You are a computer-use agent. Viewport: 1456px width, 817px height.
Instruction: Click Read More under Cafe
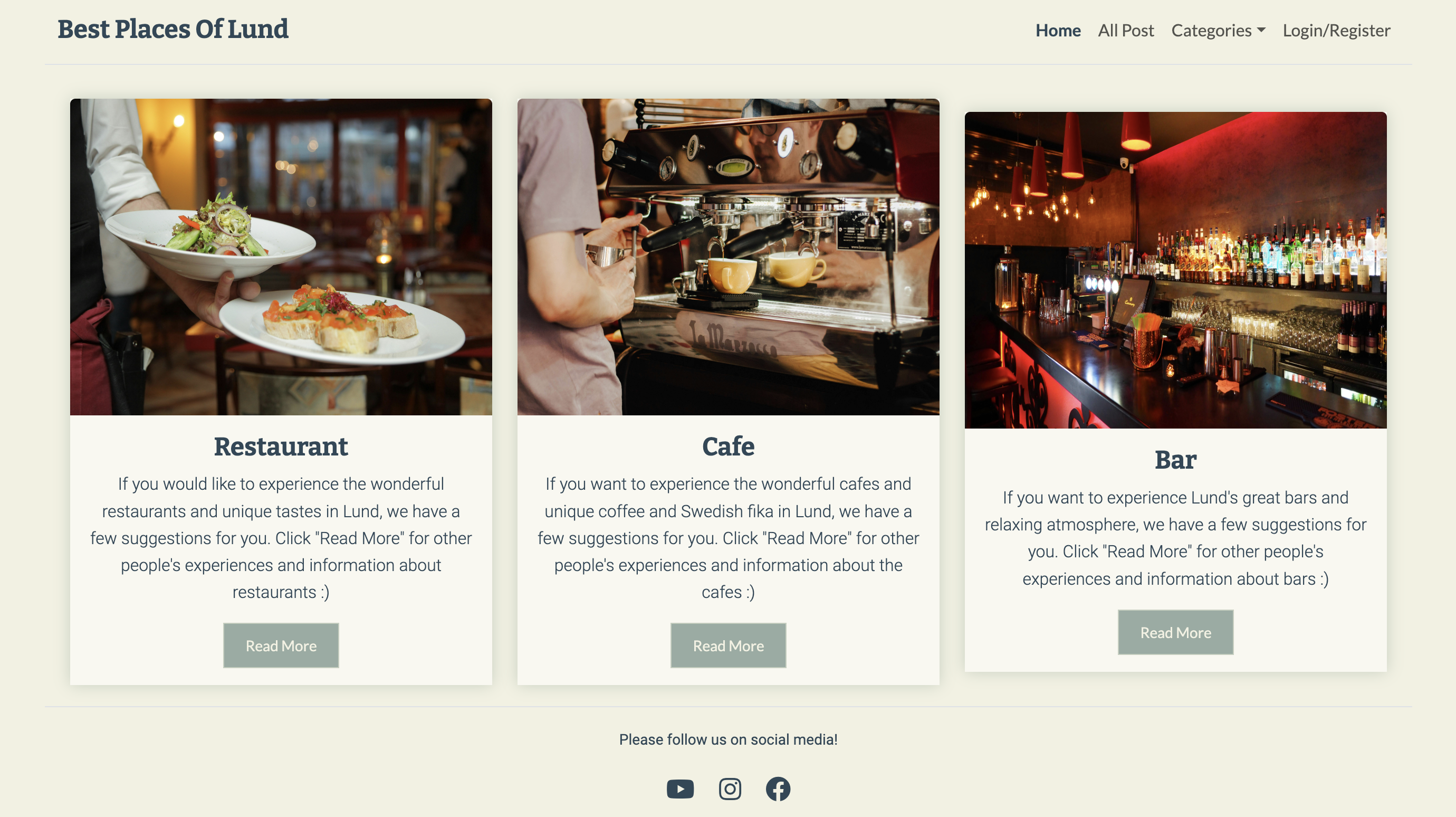pos(728,645)
